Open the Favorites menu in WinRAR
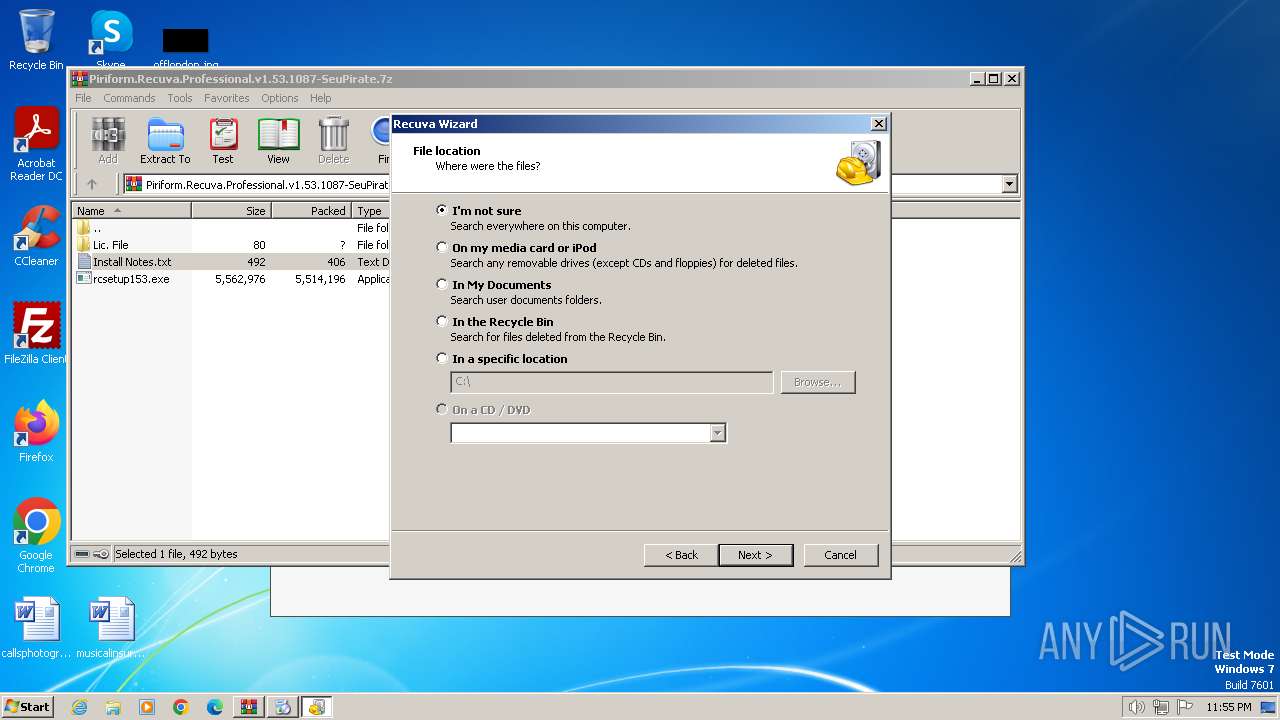This screenshot has width=1280, height=720. coord(227,98)
